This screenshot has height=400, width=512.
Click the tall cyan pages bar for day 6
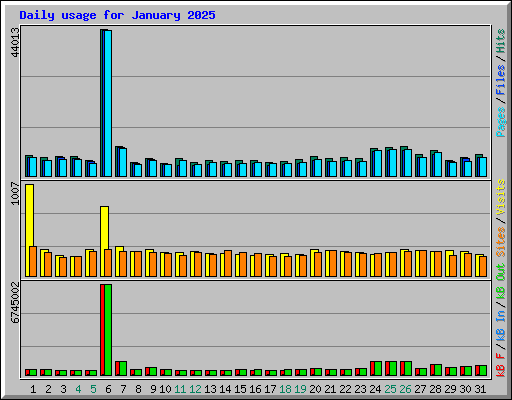click(x=108, y=103)
